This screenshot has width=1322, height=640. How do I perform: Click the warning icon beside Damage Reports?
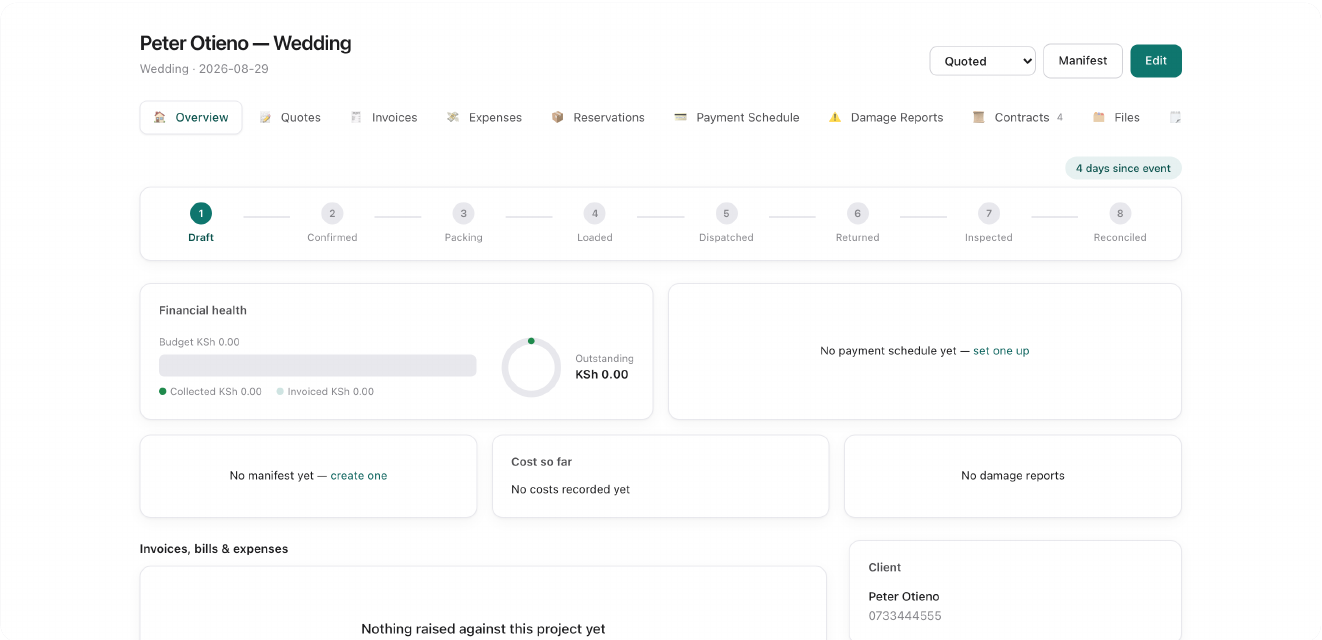pos(835,117)
